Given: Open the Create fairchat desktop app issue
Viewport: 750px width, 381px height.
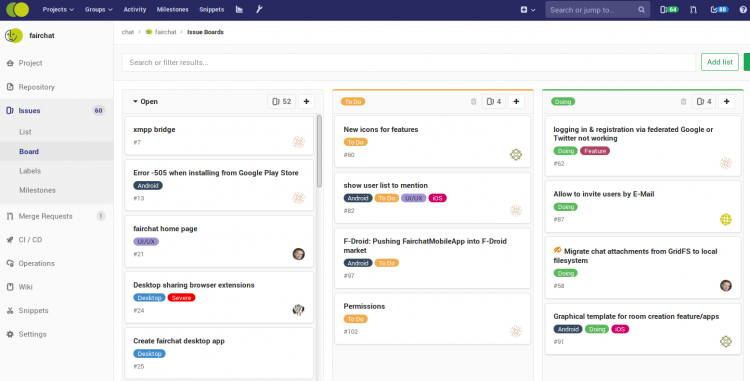Looking at the screenshot, I should tap(179, 341).
